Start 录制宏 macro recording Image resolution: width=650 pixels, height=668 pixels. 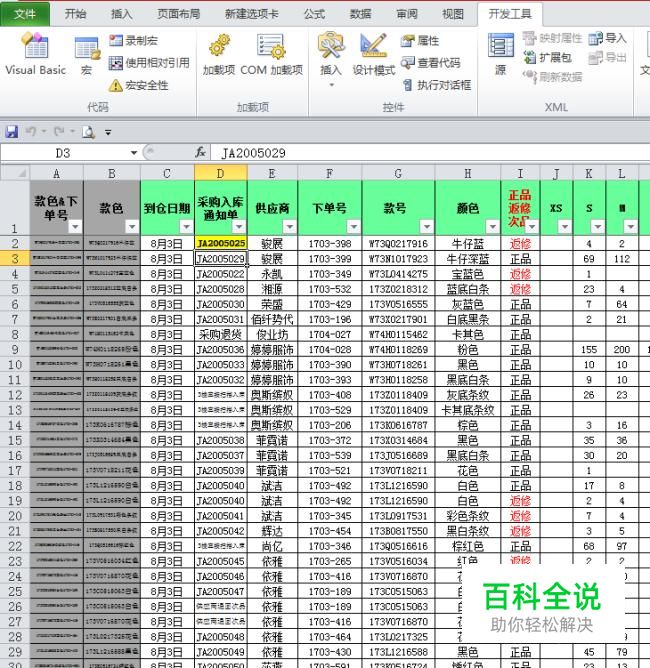pos(133,40)
